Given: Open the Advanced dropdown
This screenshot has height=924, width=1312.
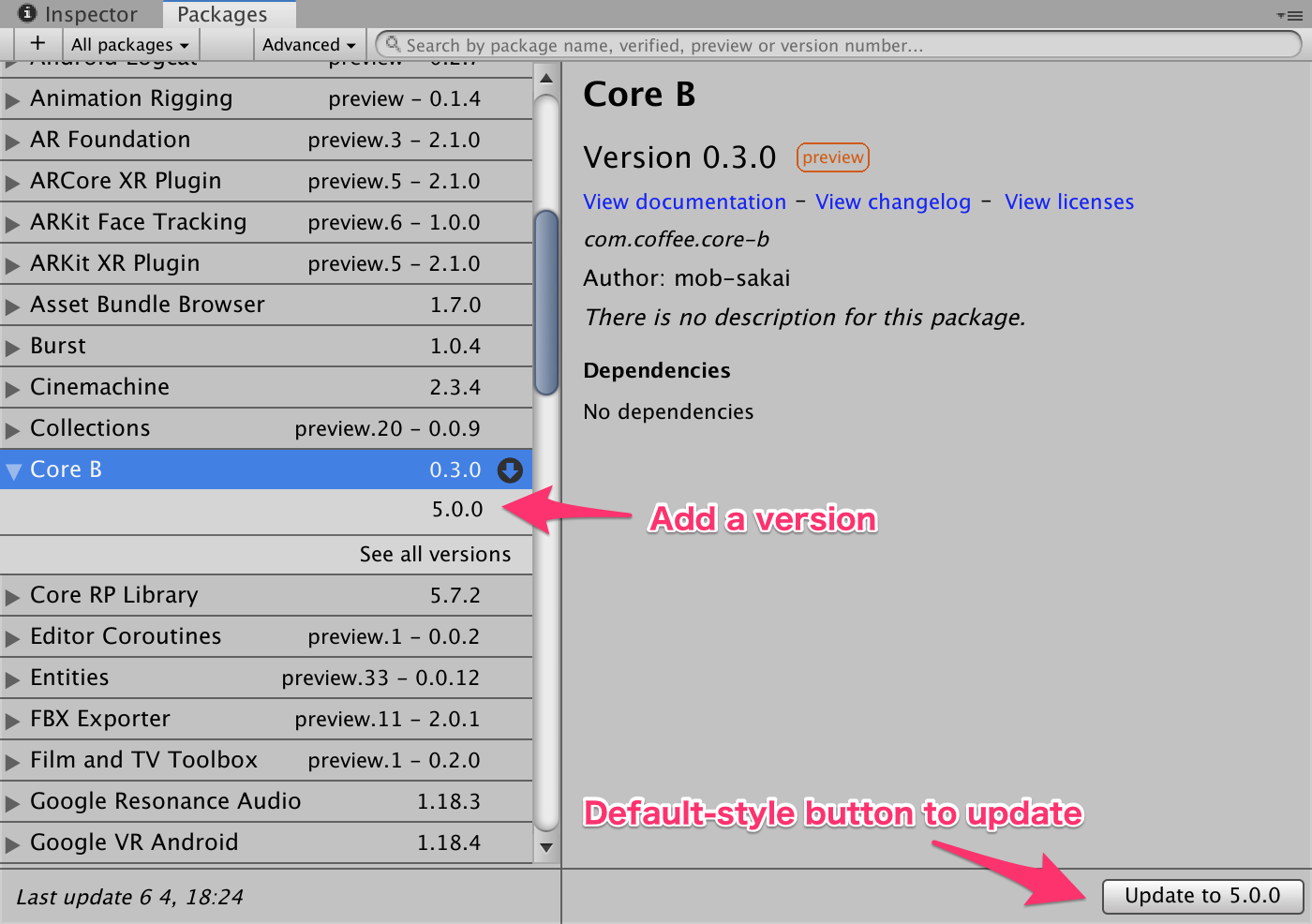Looking at the screenshot, I should pyautogui.click(x=309, y=44).
